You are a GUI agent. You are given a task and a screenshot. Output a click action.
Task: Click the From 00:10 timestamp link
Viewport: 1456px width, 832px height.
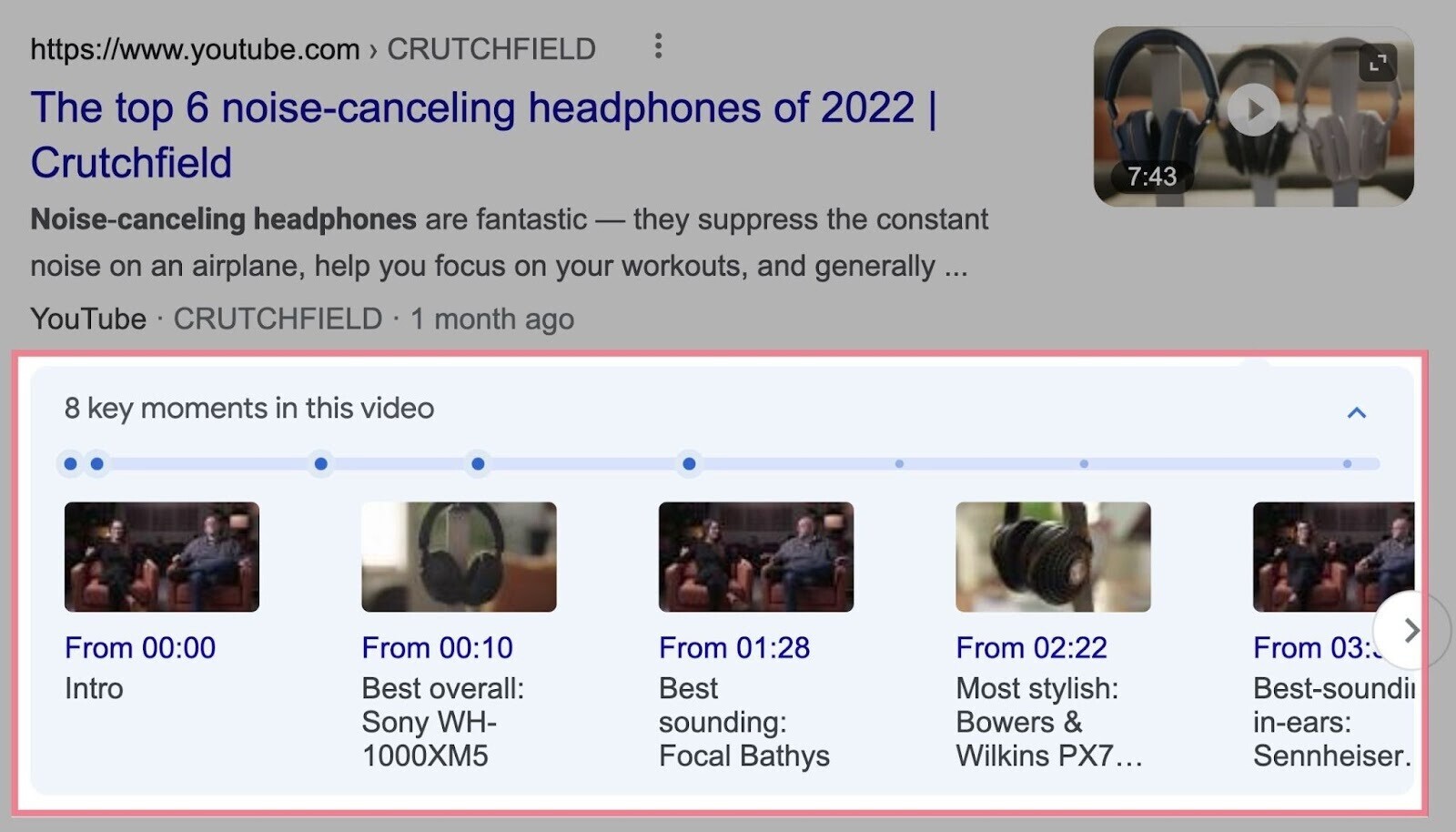[438, 648]
